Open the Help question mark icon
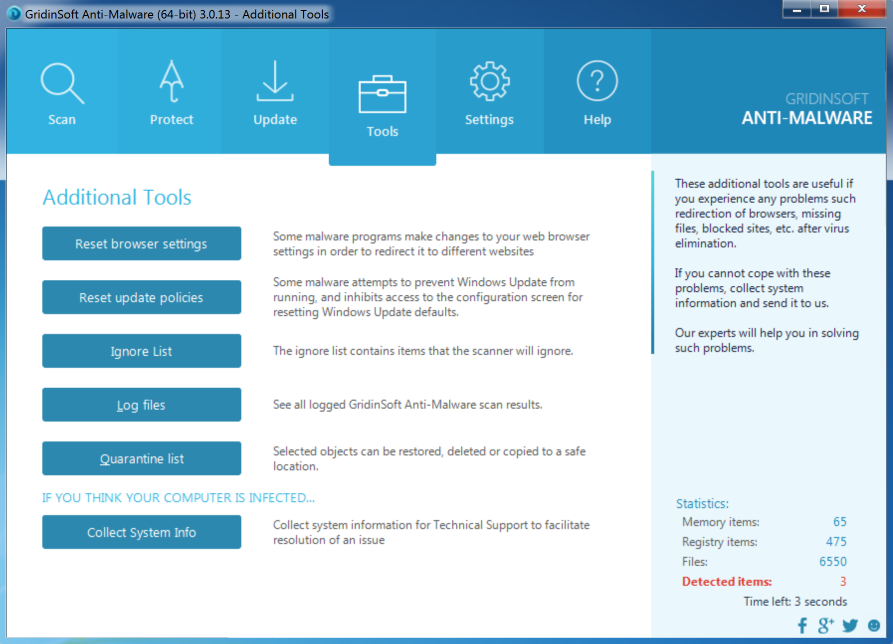Screen dimensions: 893x644 tap(597, 81)
